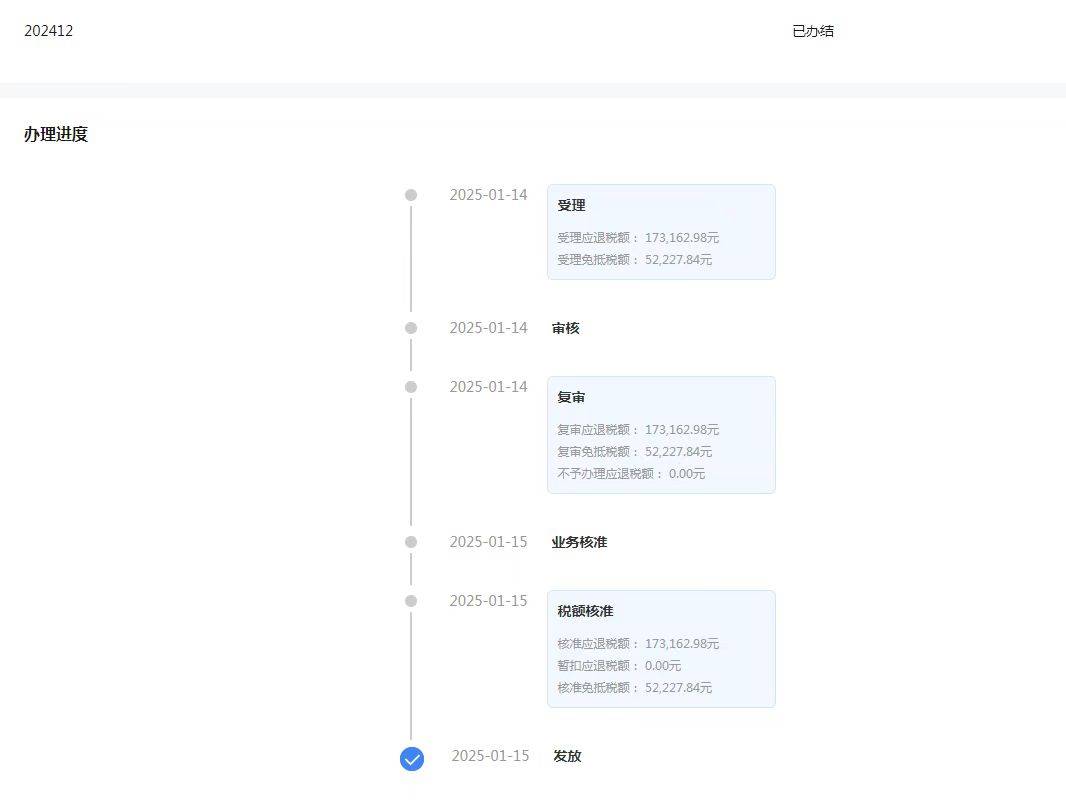This screenshot has width=1066, height=811.
Task: Select the timeline dot beside 复审
Action: [x=411, y=387]
